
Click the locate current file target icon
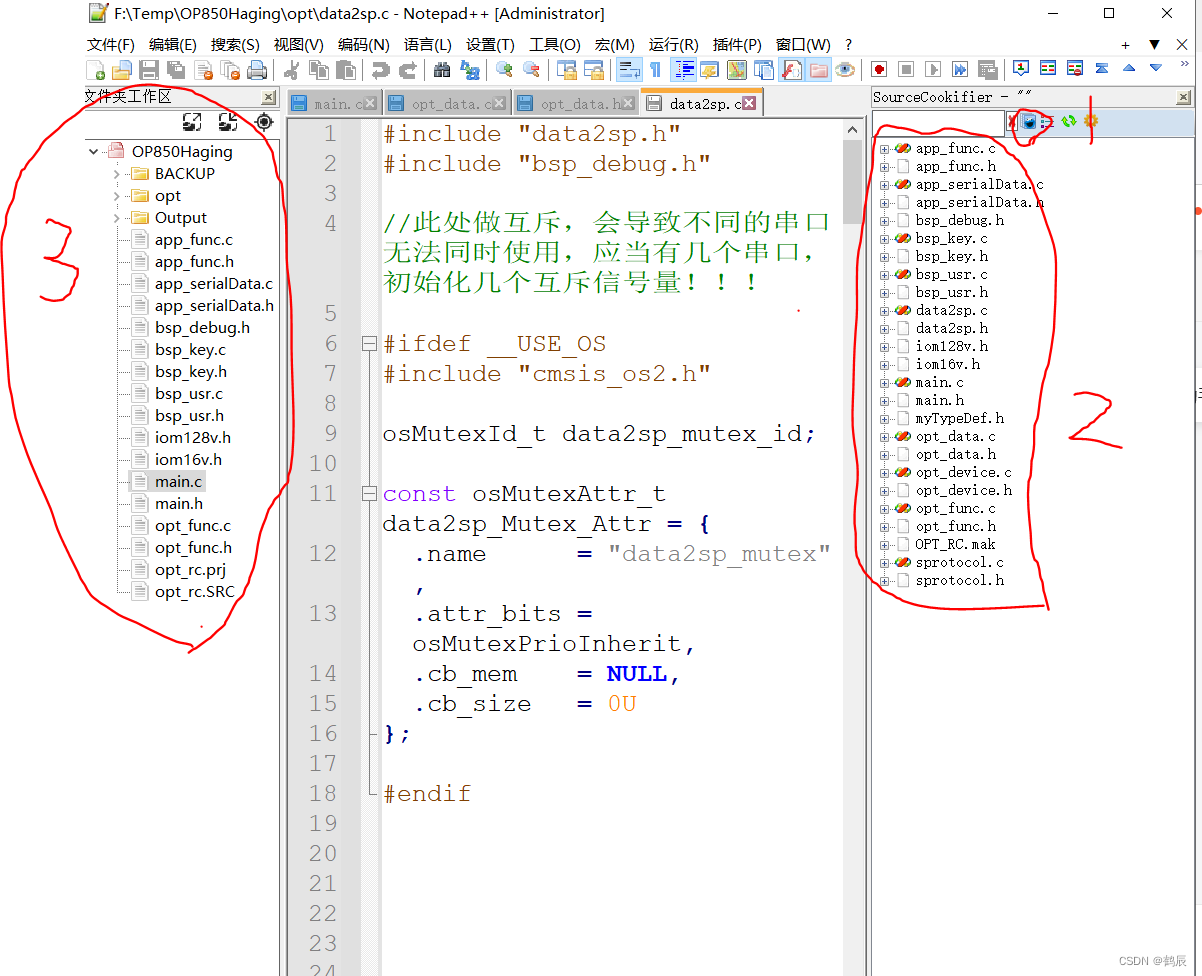point(264,121)
